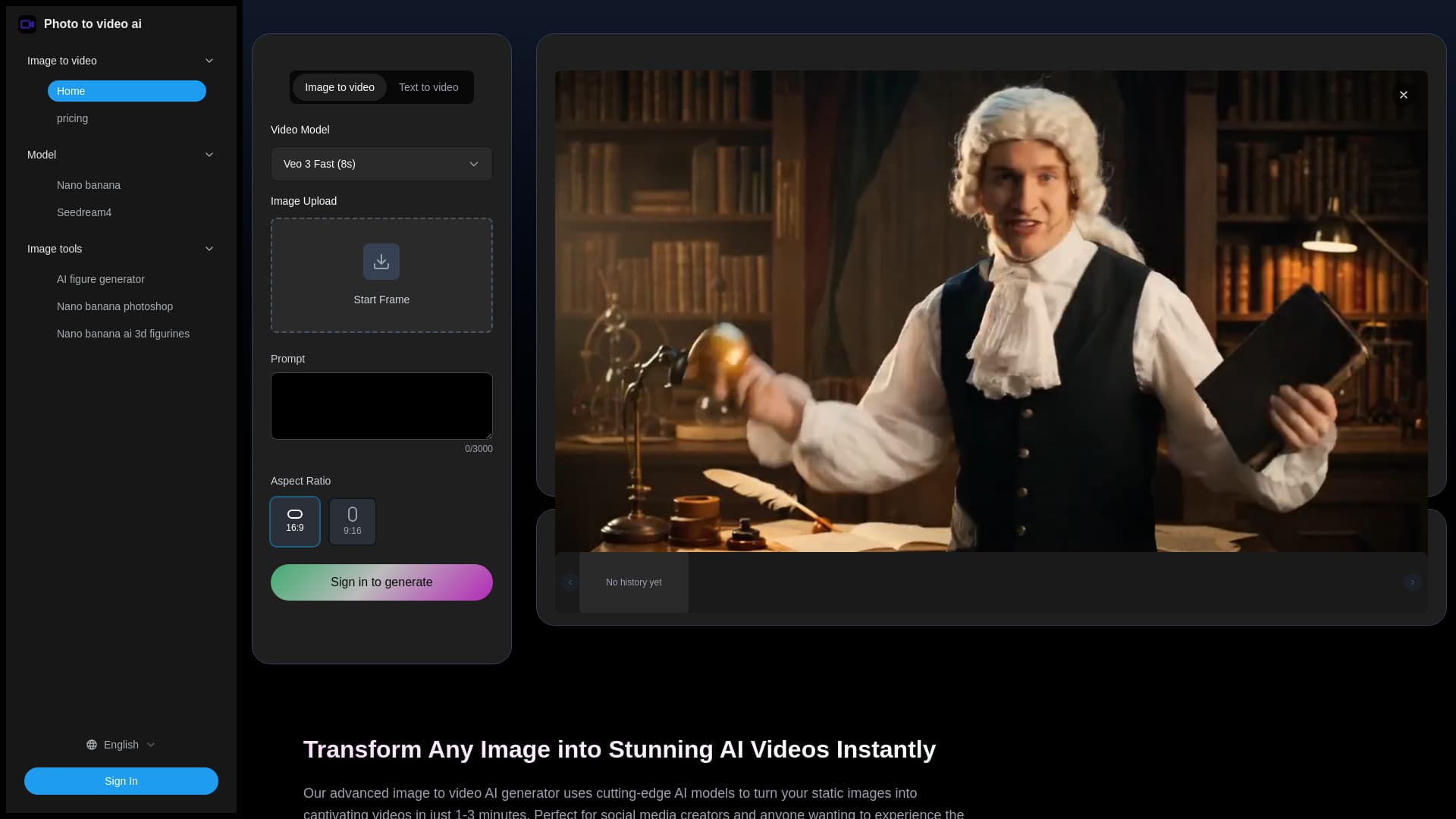Switch to the Text to video tab
This screenshot has height=819, width=1456.
tap(428, 87)
